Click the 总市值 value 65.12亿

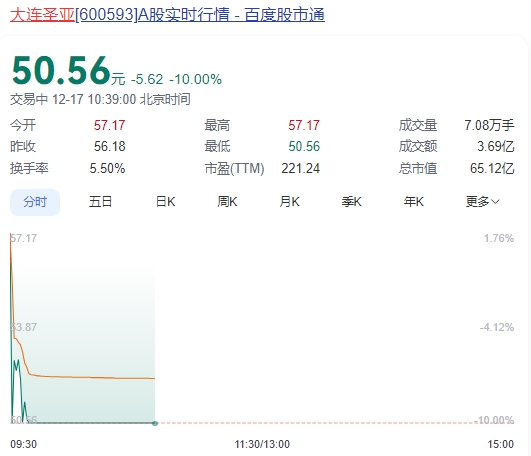(x=492, y=168)
